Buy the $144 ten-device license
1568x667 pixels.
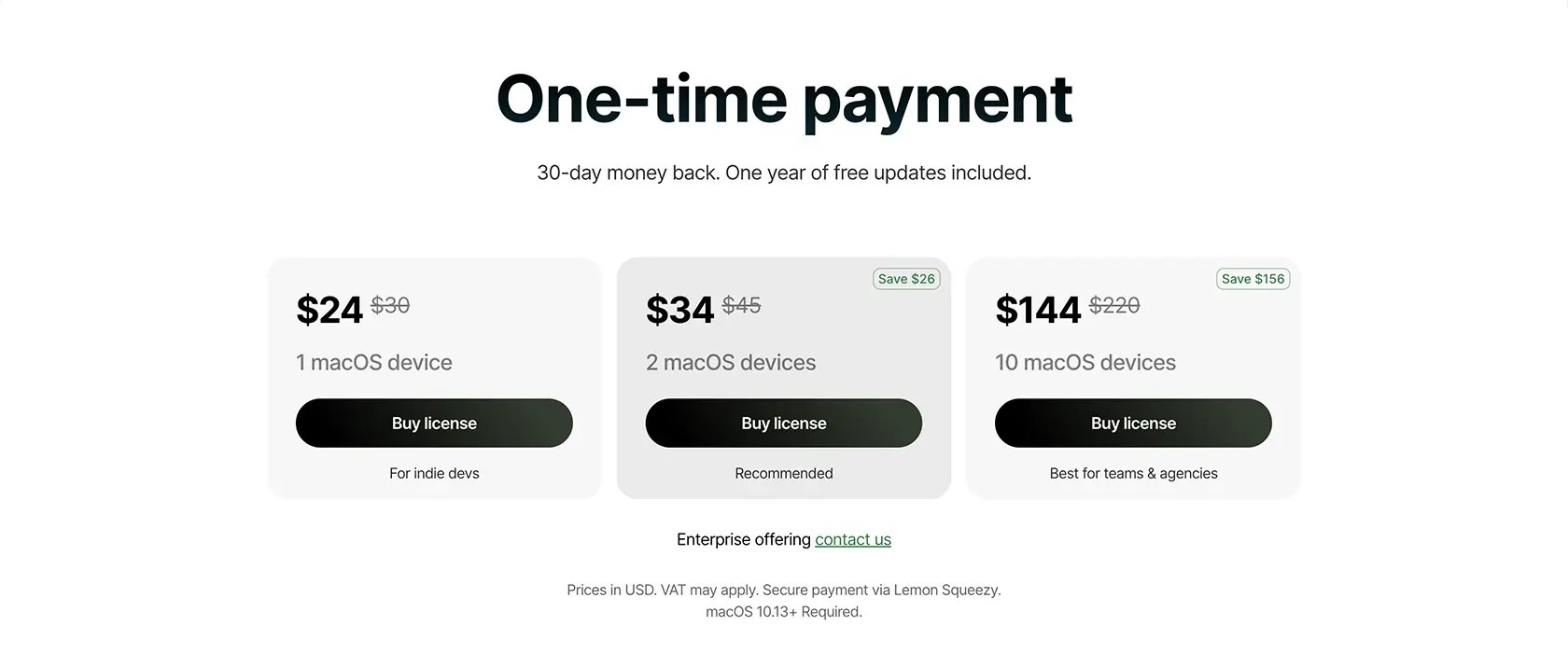1133,423
